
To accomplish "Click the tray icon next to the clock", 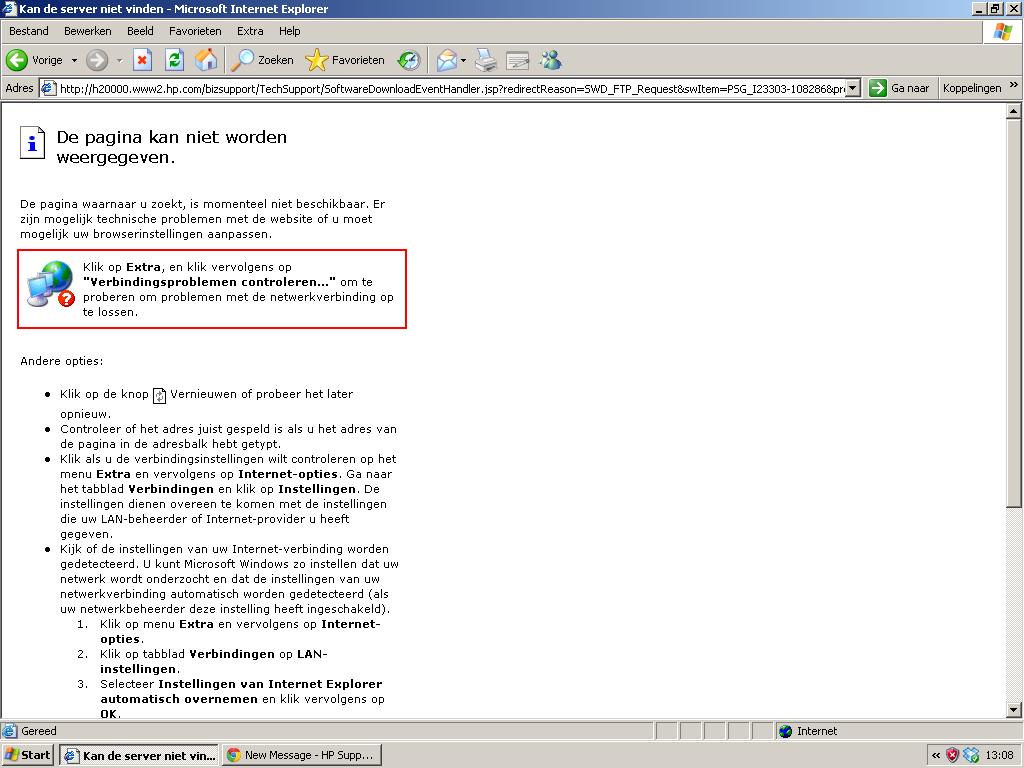I will 971,756.
